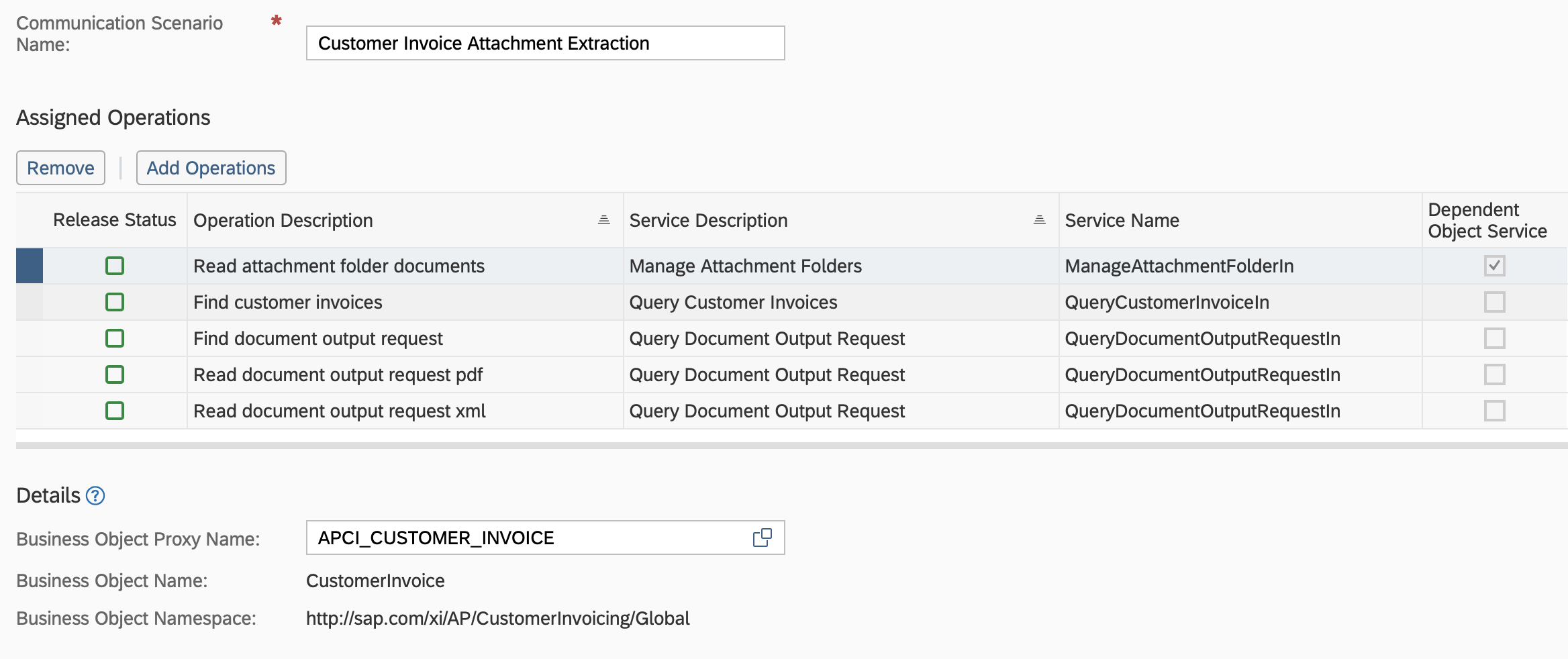Click the sort icon on Service Description column

coord(1039,219)
